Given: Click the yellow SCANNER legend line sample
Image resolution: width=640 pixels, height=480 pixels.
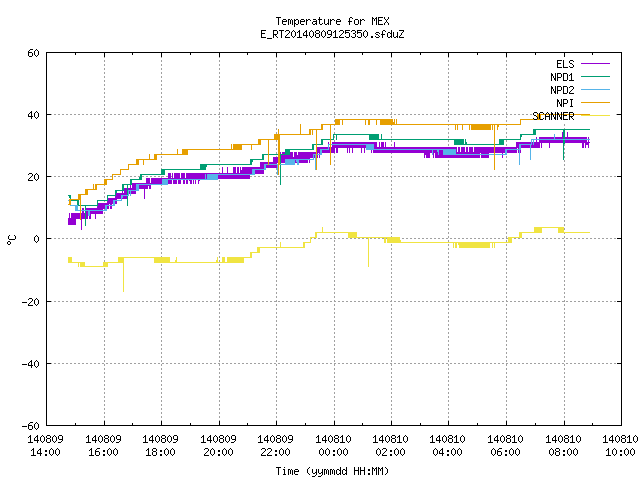Looking at the screenshot, I should pos(595,116).
